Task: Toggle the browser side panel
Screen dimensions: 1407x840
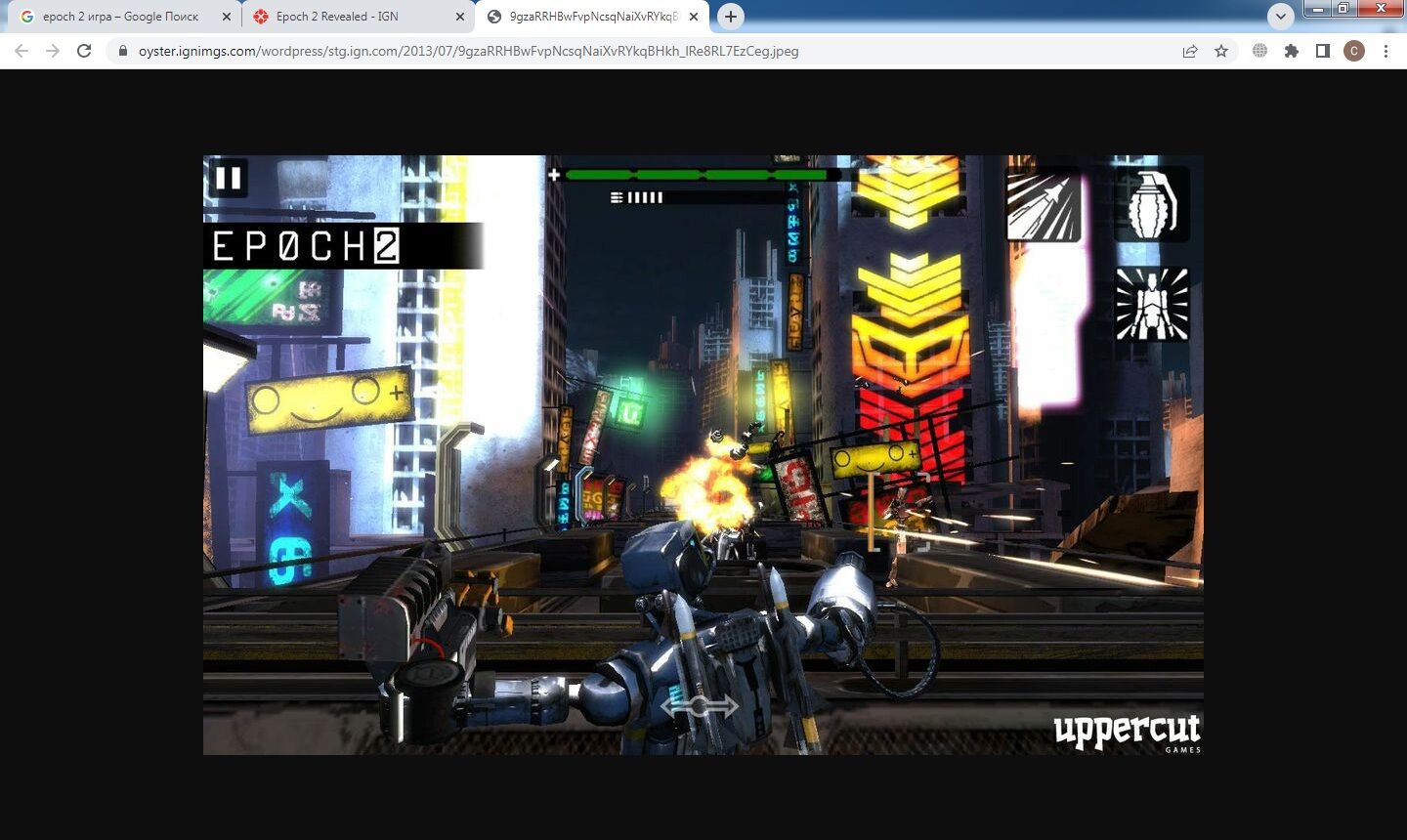Action: click(x=1323, y=51)
